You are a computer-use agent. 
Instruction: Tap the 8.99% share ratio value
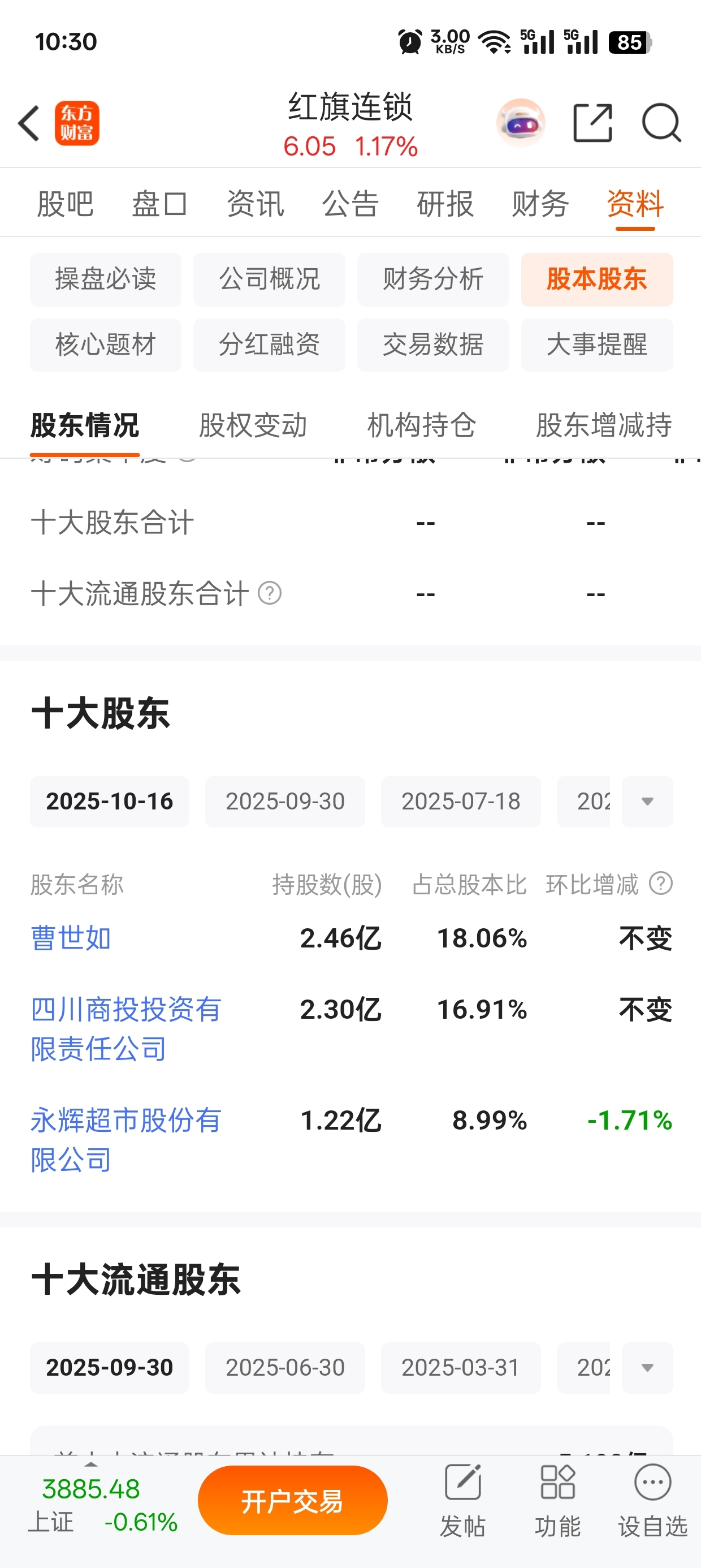tap(490, 1120)
